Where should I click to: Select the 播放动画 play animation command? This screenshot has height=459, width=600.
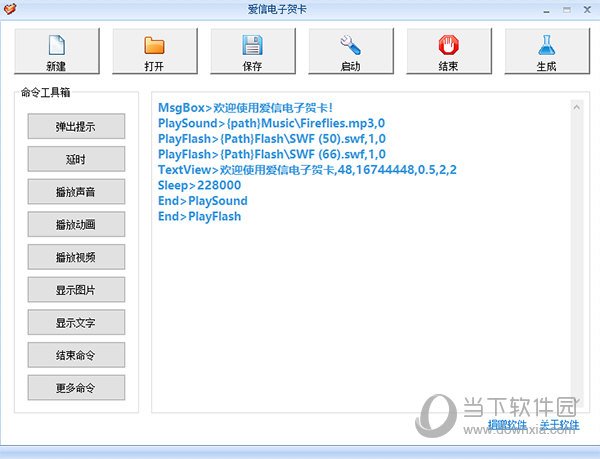(76, 224)
